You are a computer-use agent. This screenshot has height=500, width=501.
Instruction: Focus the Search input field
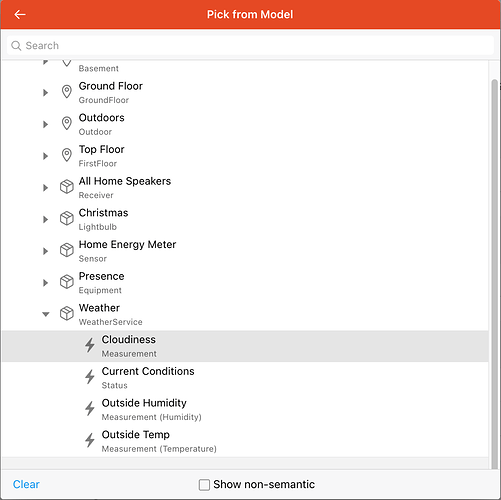coord(250,46)
